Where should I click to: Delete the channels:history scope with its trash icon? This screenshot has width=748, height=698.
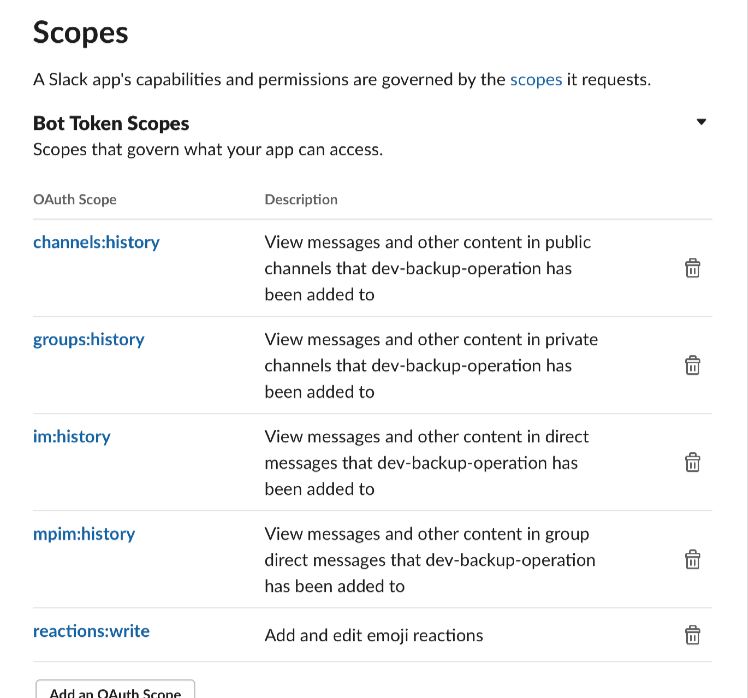tap(692, 268)
